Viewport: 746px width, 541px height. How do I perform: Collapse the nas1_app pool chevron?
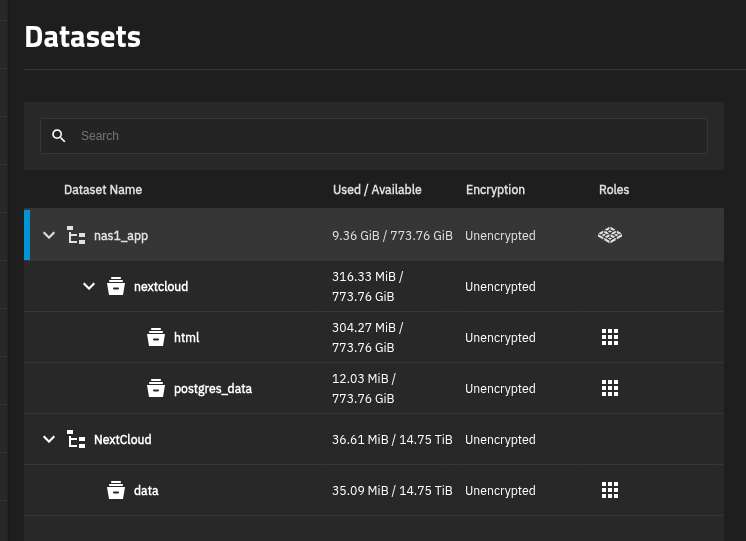[49, 235]
